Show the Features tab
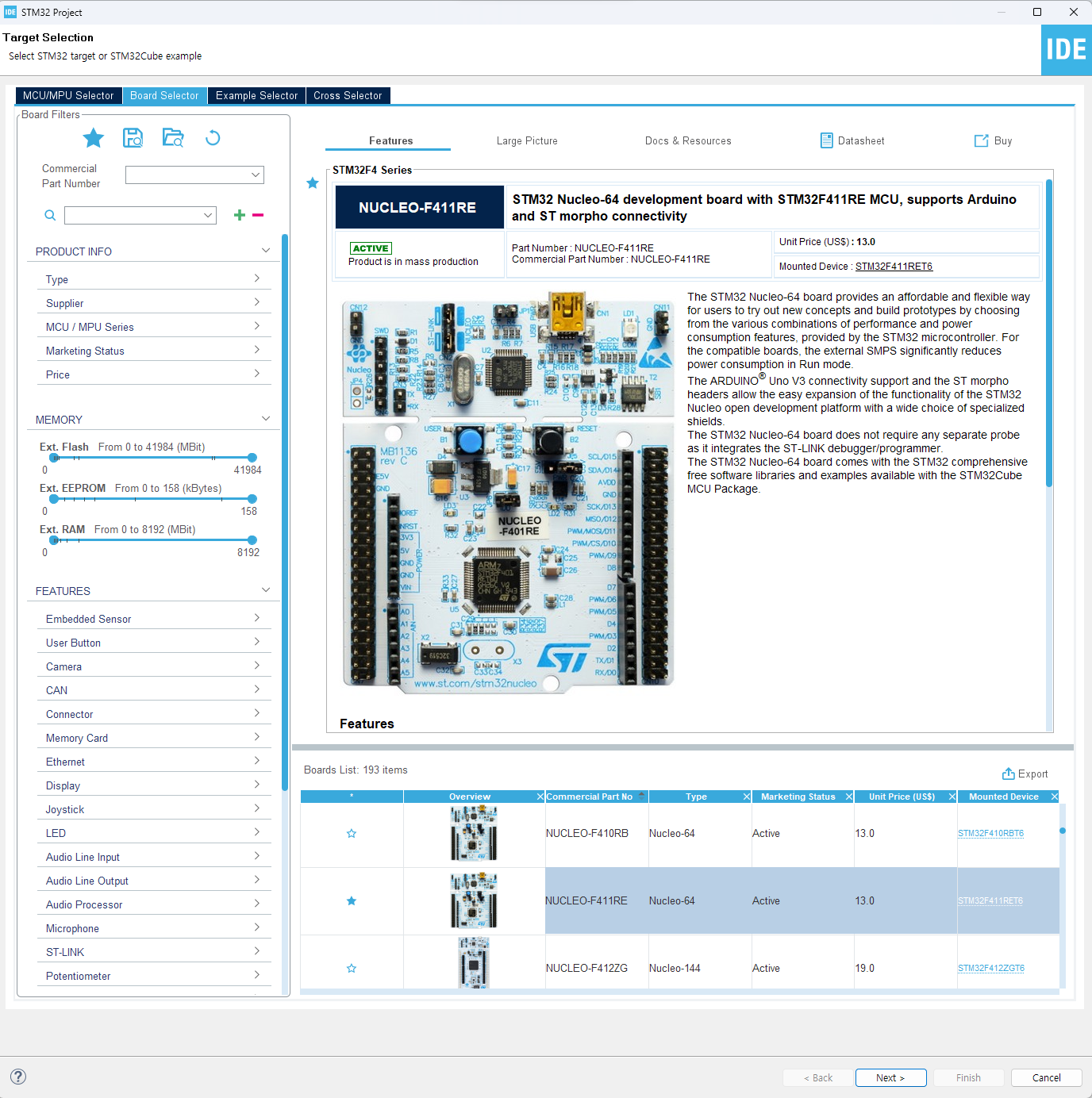 [390, 140]
